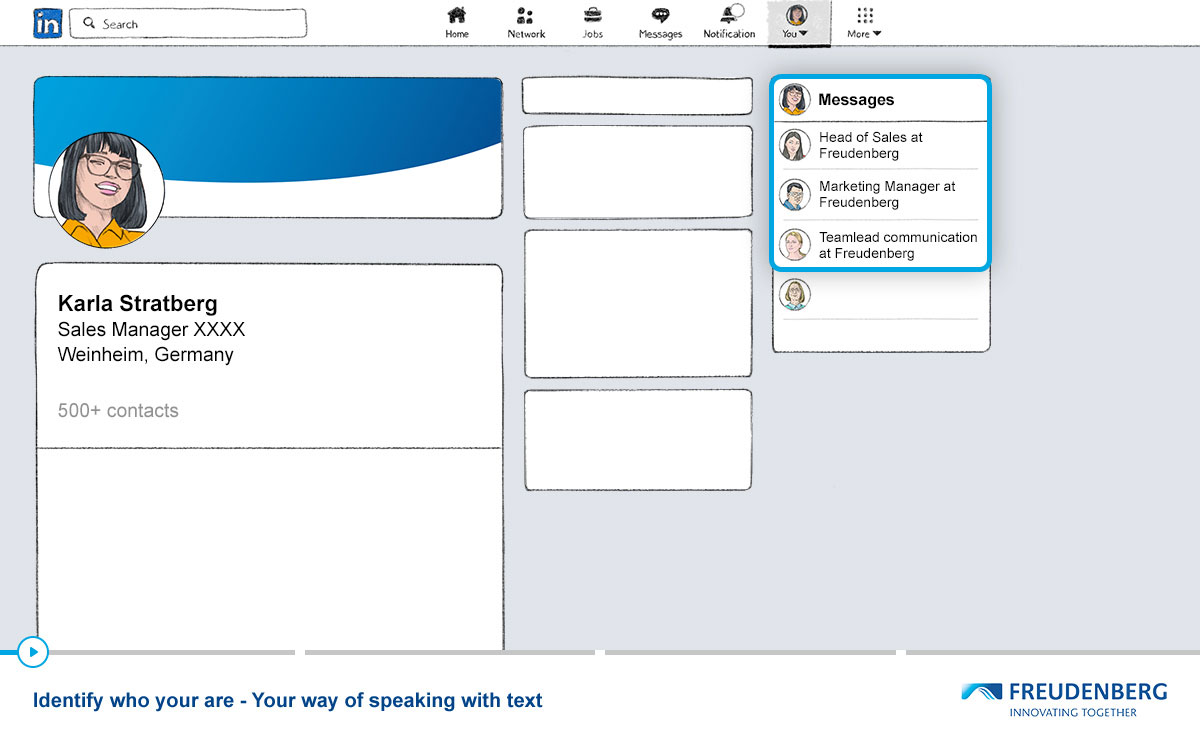Open the Teamlead communication at Freudenberg message

pyautogui.click(x=881, y=245)
